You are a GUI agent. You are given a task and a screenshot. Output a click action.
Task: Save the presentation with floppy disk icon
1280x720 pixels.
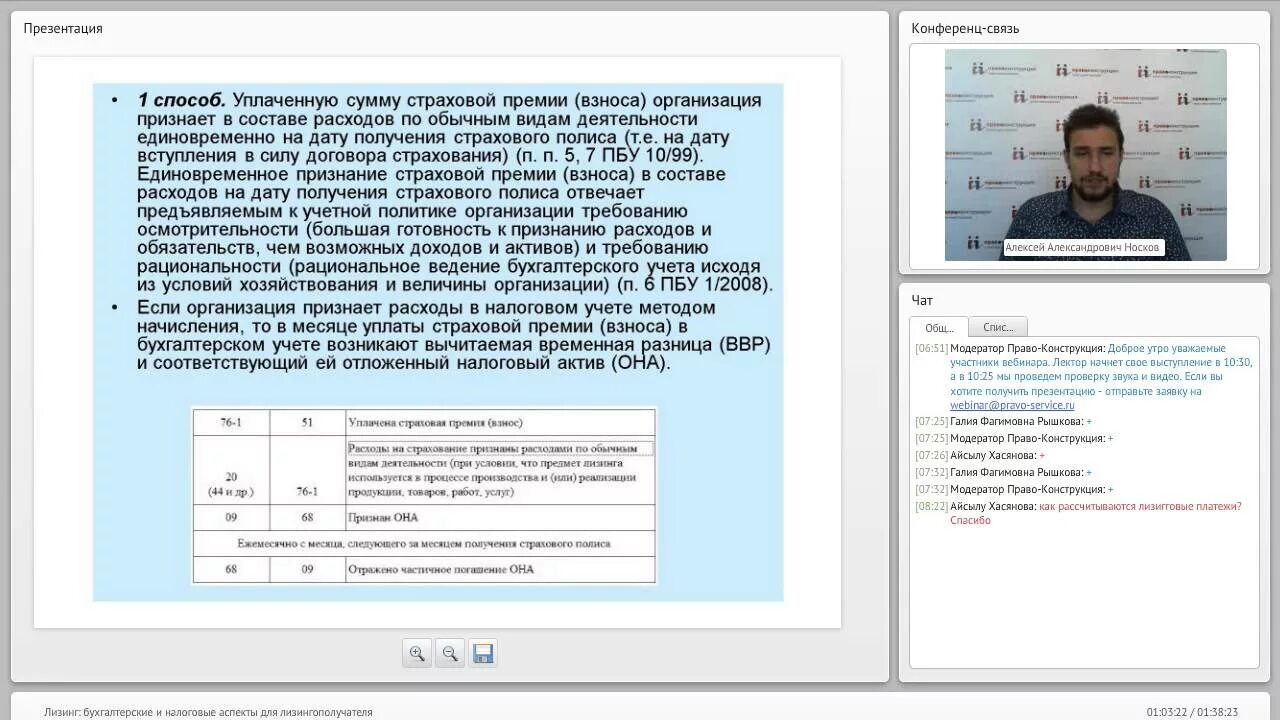(x=483, y=653)
